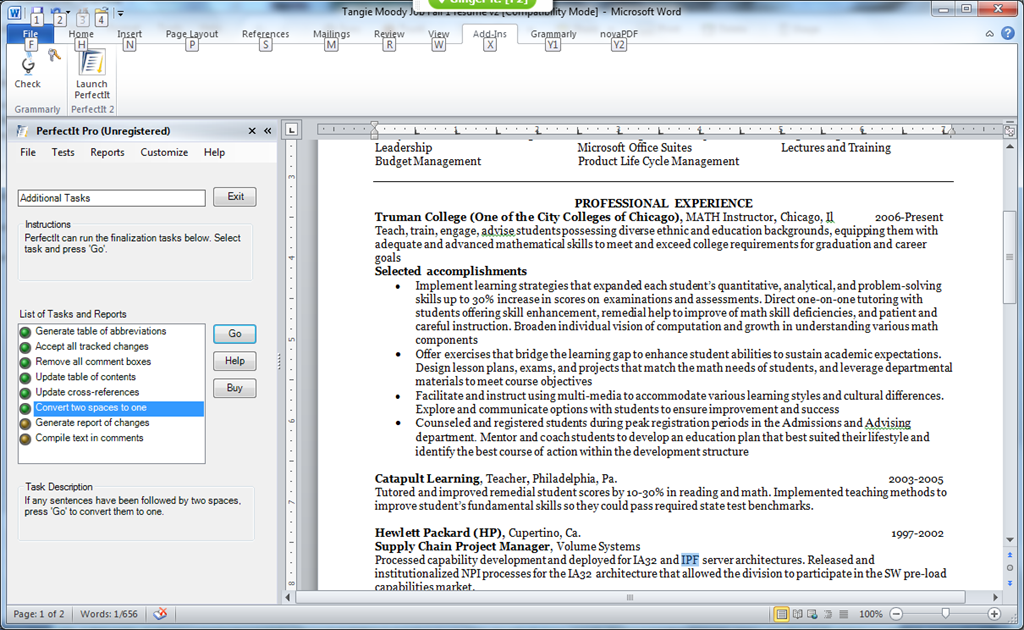Screen dimensions: 1024x630
Task: Open the Review tab
Action: click(389, 34)
